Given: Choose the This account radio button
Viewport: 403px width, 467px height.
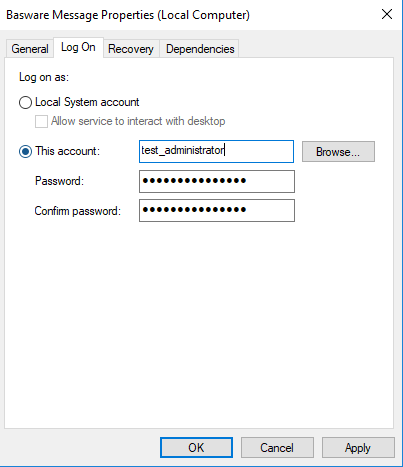Looking at the screenshot, I should click(25, 151).
